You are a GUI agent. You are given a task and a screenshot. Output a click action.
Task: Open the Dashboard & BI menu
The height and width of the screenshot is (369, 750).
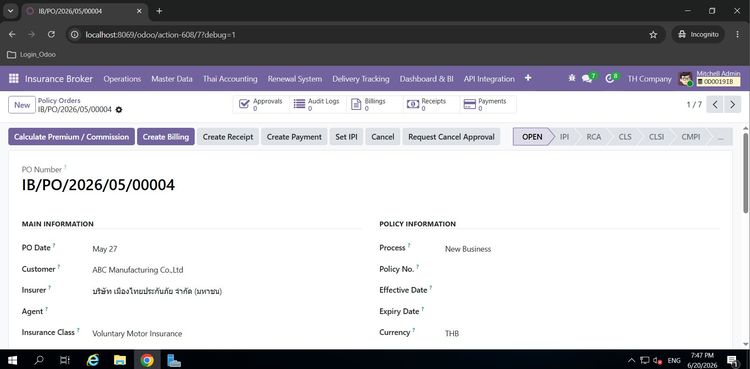427,78
